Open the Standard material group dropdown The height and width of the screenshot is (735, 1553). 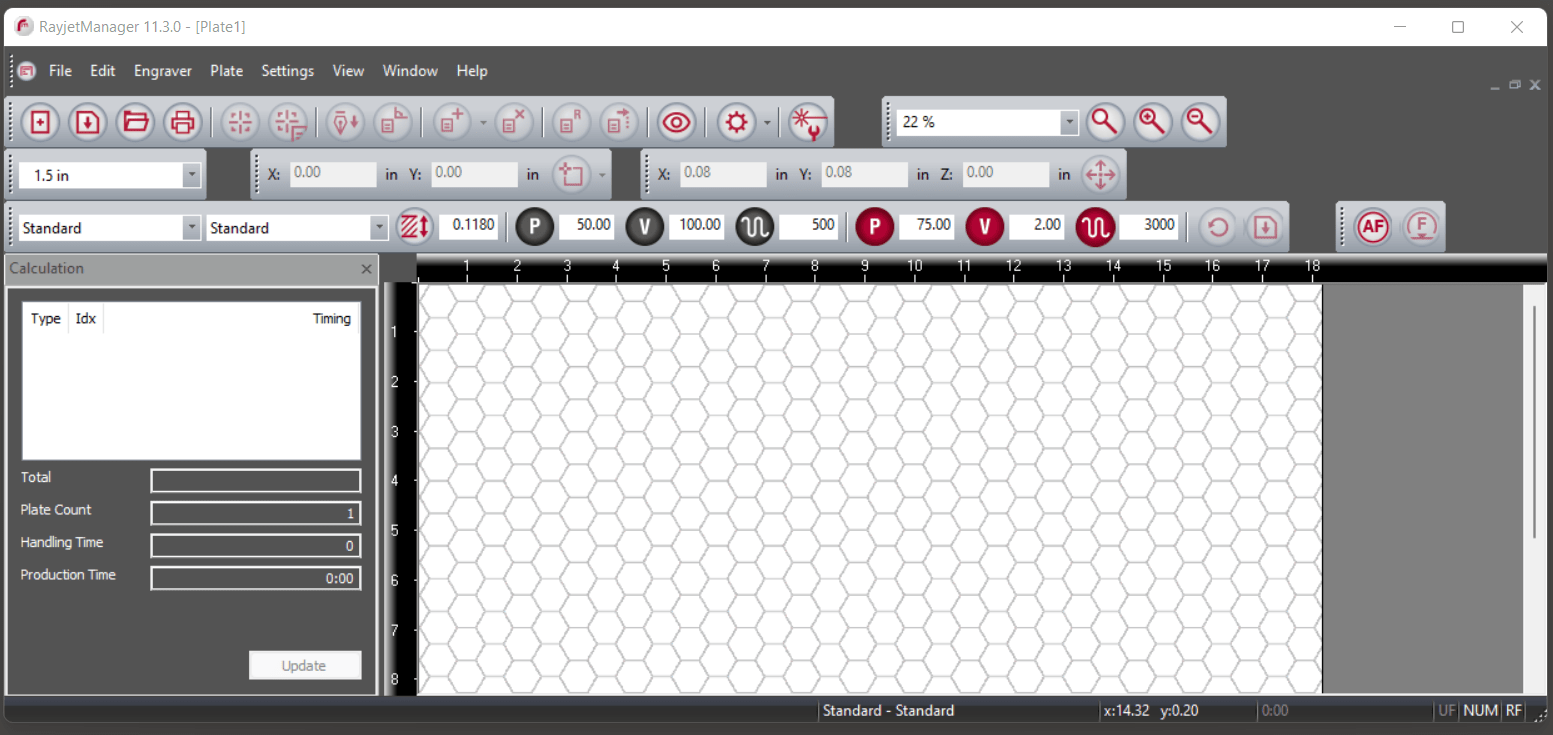point(191,227)
